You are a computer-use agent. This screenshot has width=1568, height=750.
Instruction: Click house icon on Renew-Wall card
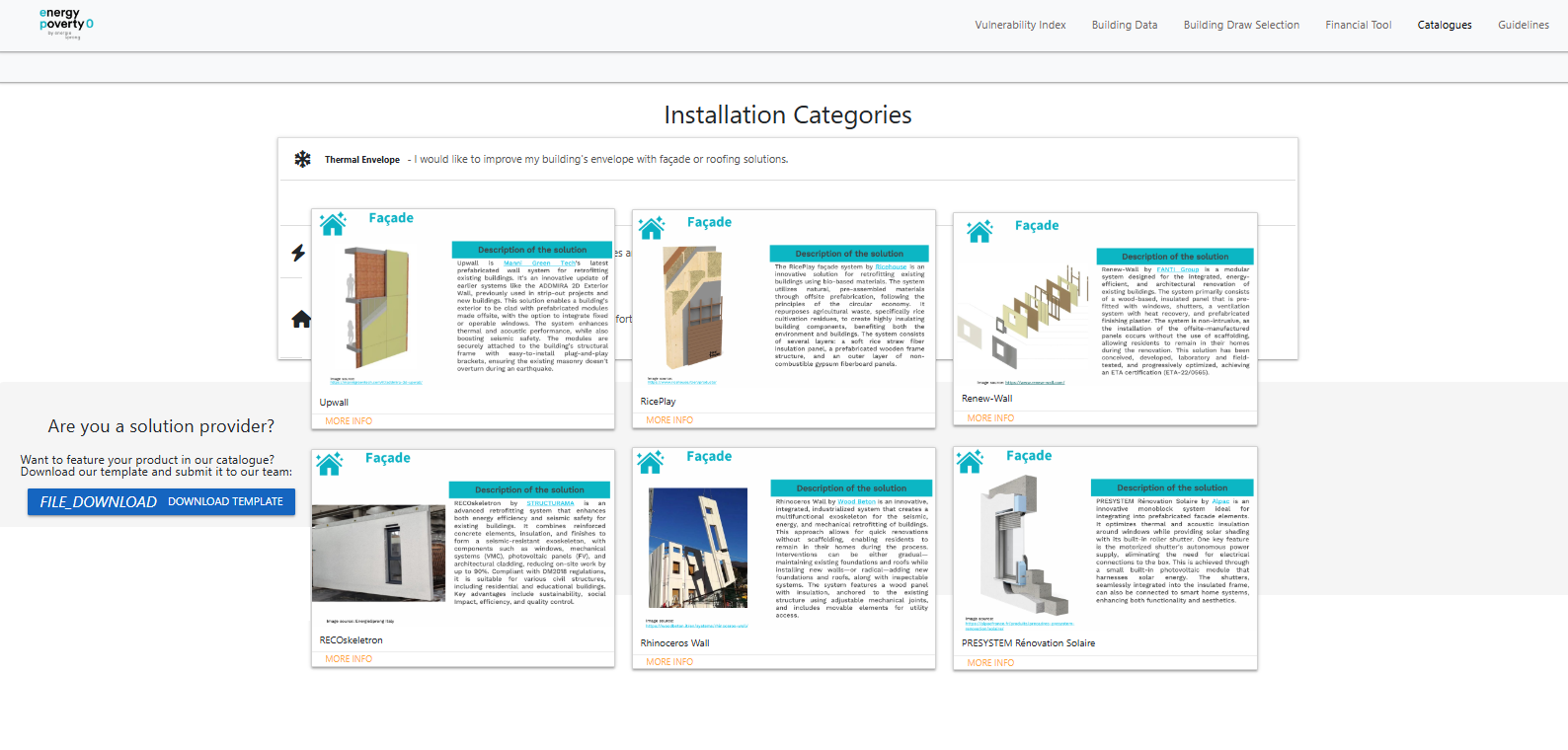point(980,232)
